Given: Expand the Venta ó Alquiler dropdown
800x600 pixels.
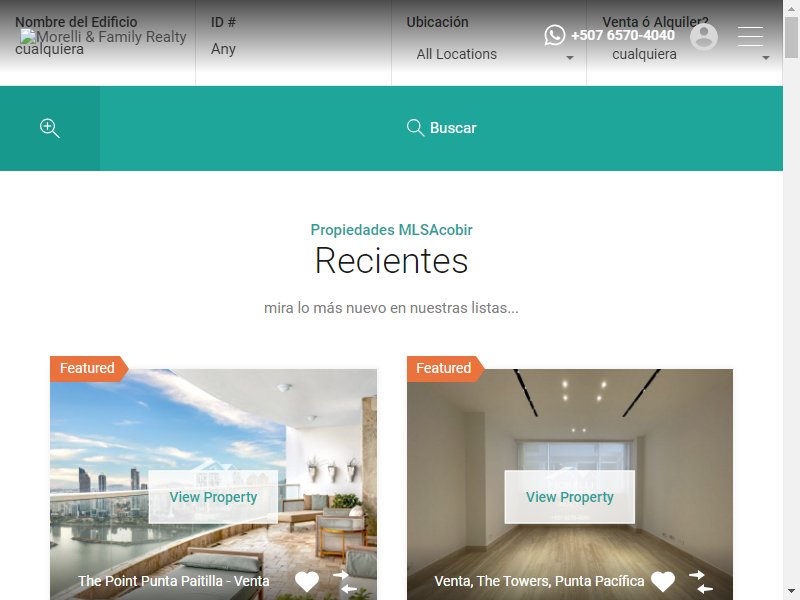Looking at the screenshot, I should pos(685,54).
